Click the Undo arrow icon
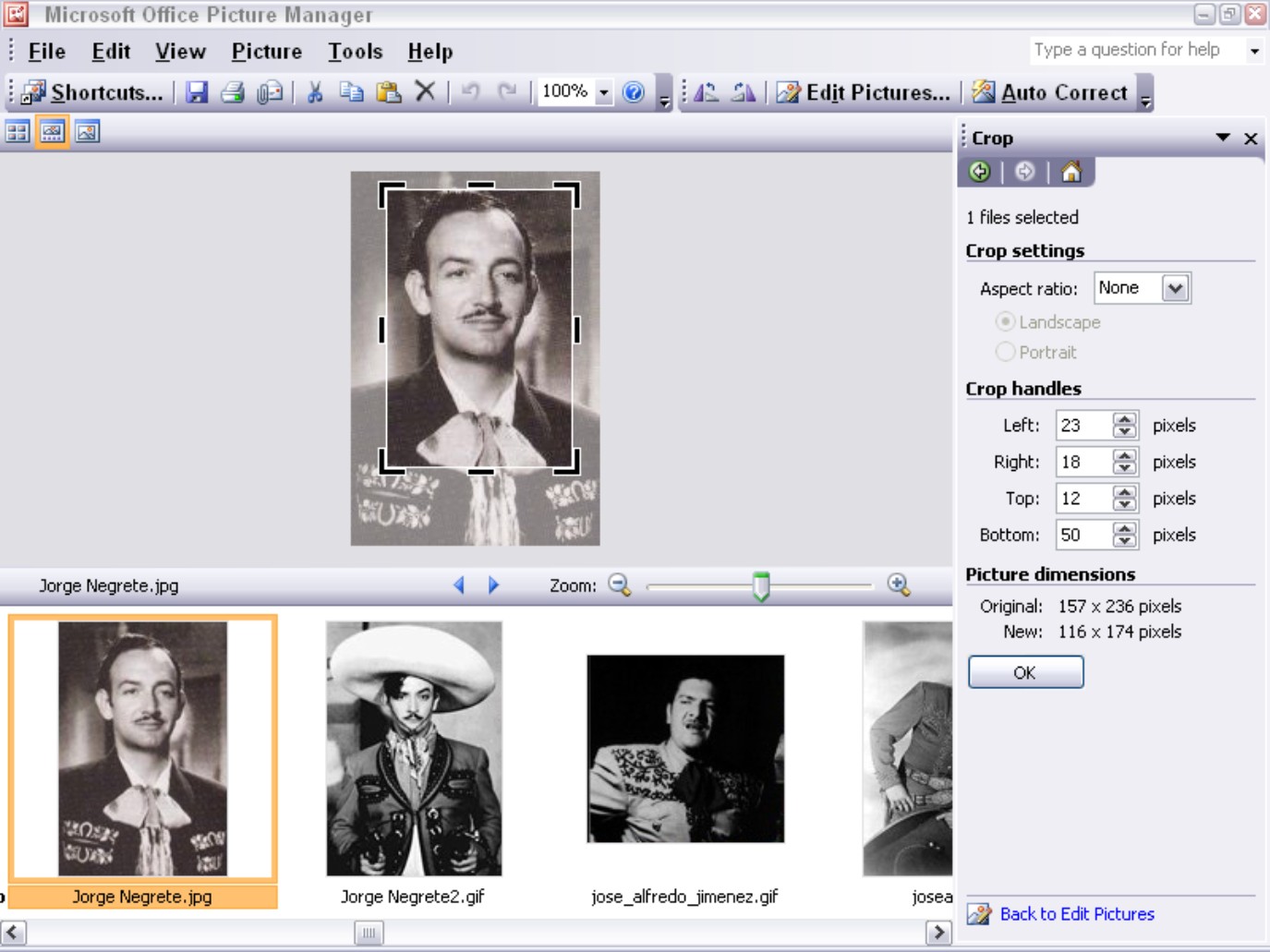 [471, 91]
